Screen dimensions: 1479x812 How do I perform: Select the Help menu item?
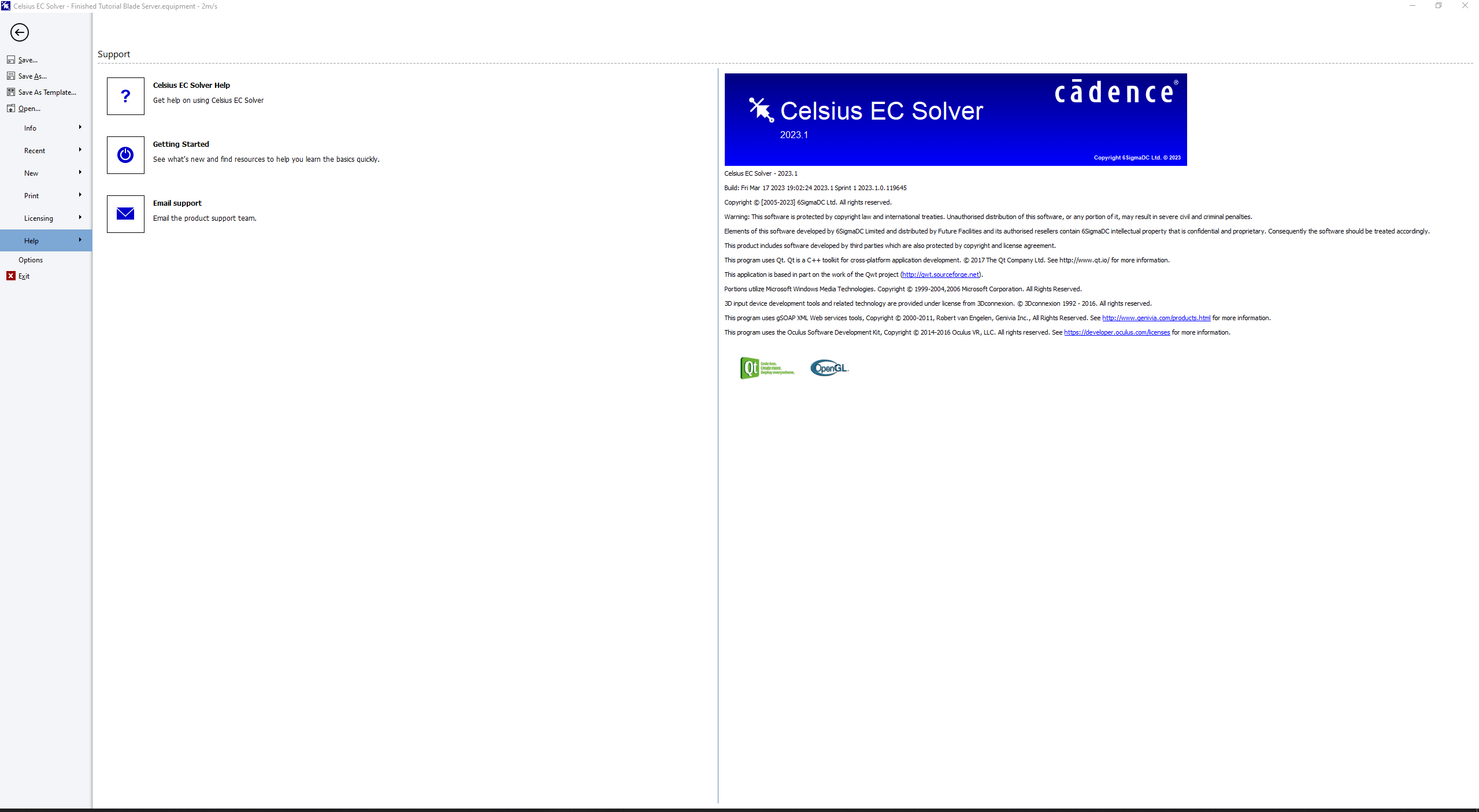pyautogui.click(x=44, y=240)
